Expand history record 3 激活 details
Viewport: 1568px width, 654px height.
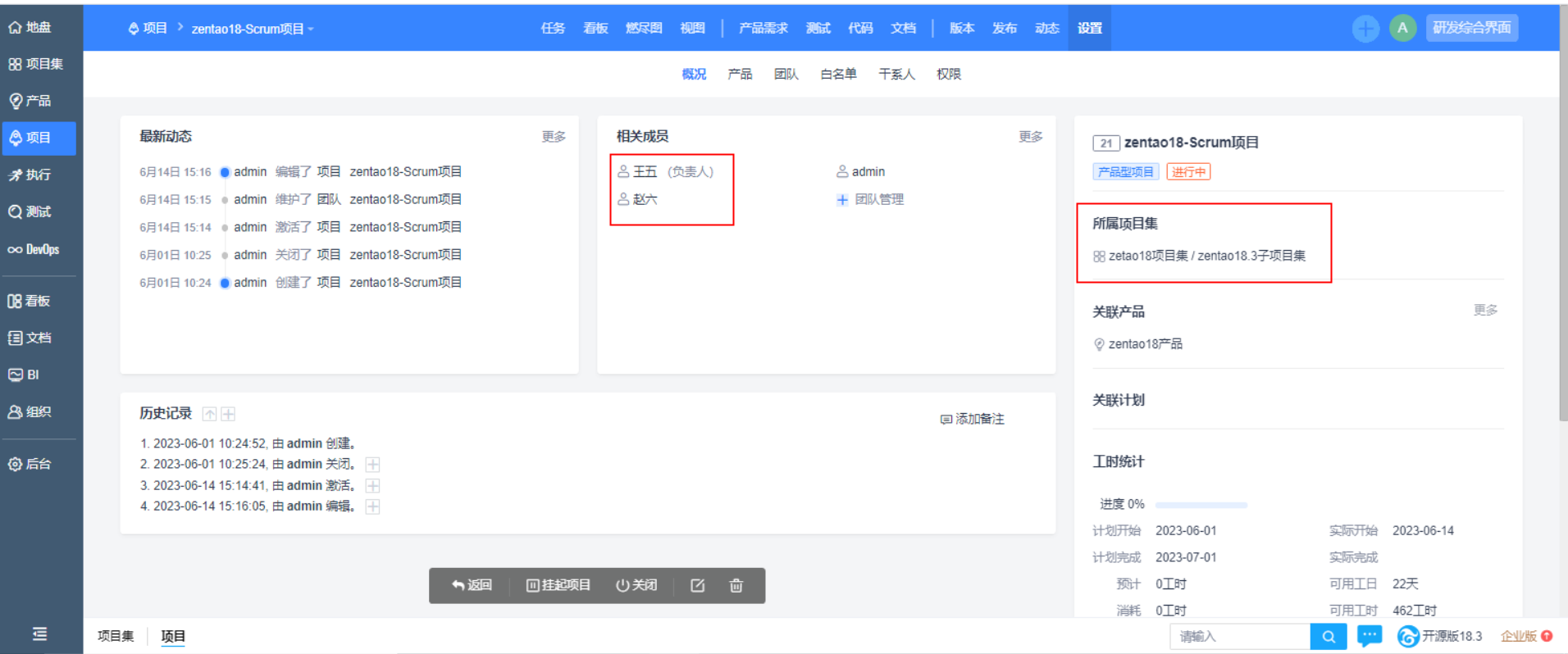coord(372,486)
